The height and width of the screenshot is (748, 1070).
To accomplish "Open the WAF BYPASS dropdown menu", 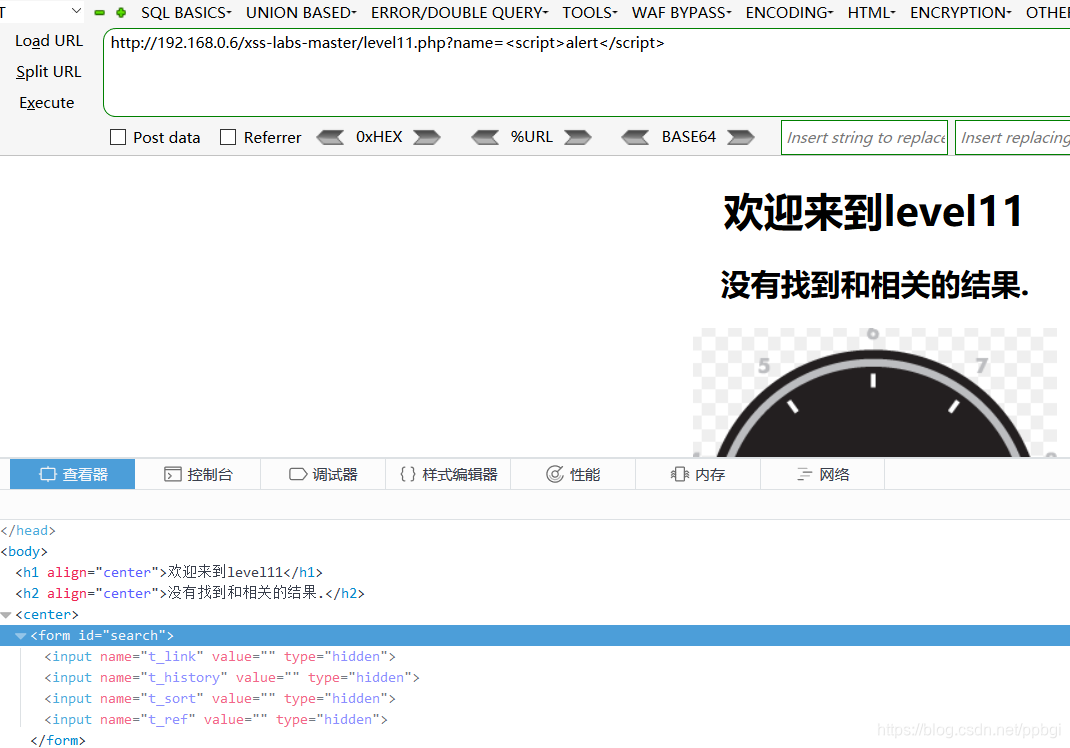I will [681, 13].
